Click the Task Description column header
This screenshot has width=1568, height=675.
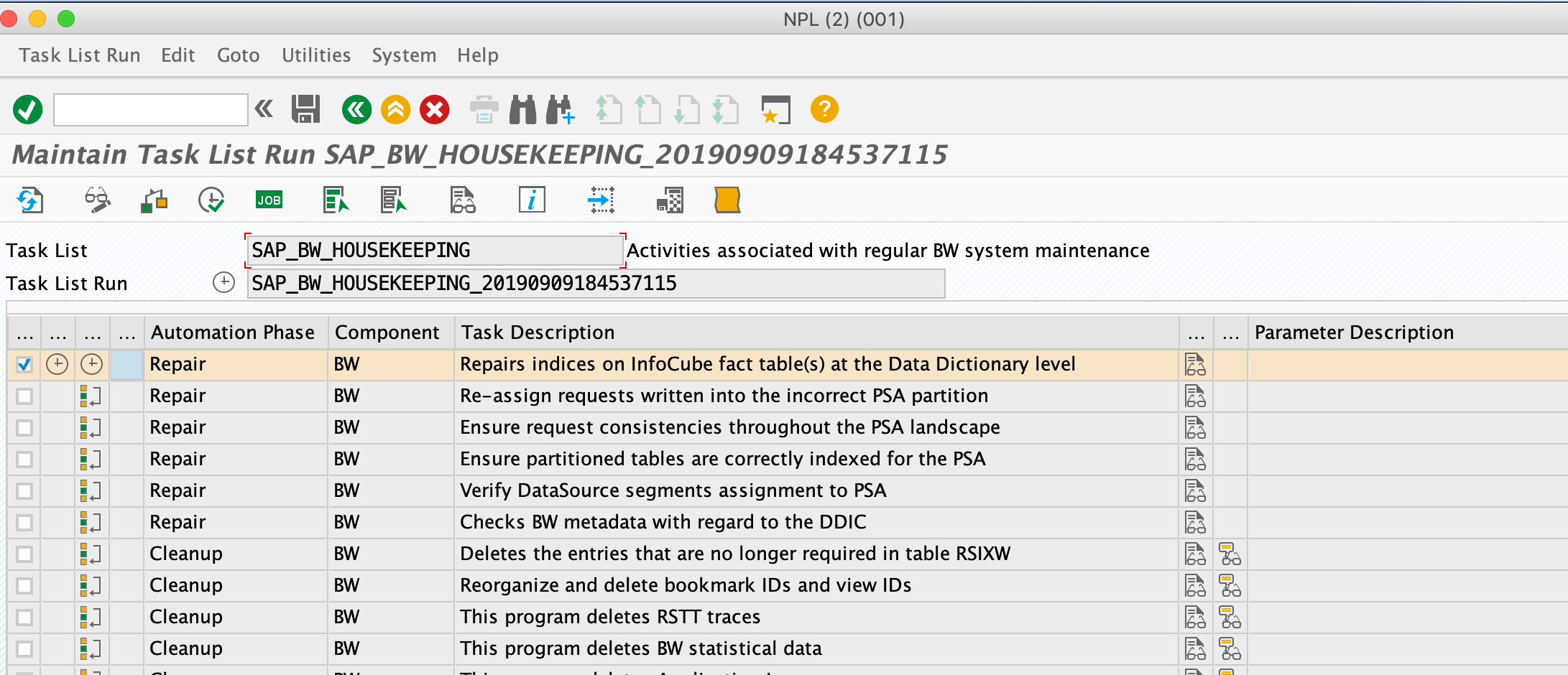click(x=817, y=332)
